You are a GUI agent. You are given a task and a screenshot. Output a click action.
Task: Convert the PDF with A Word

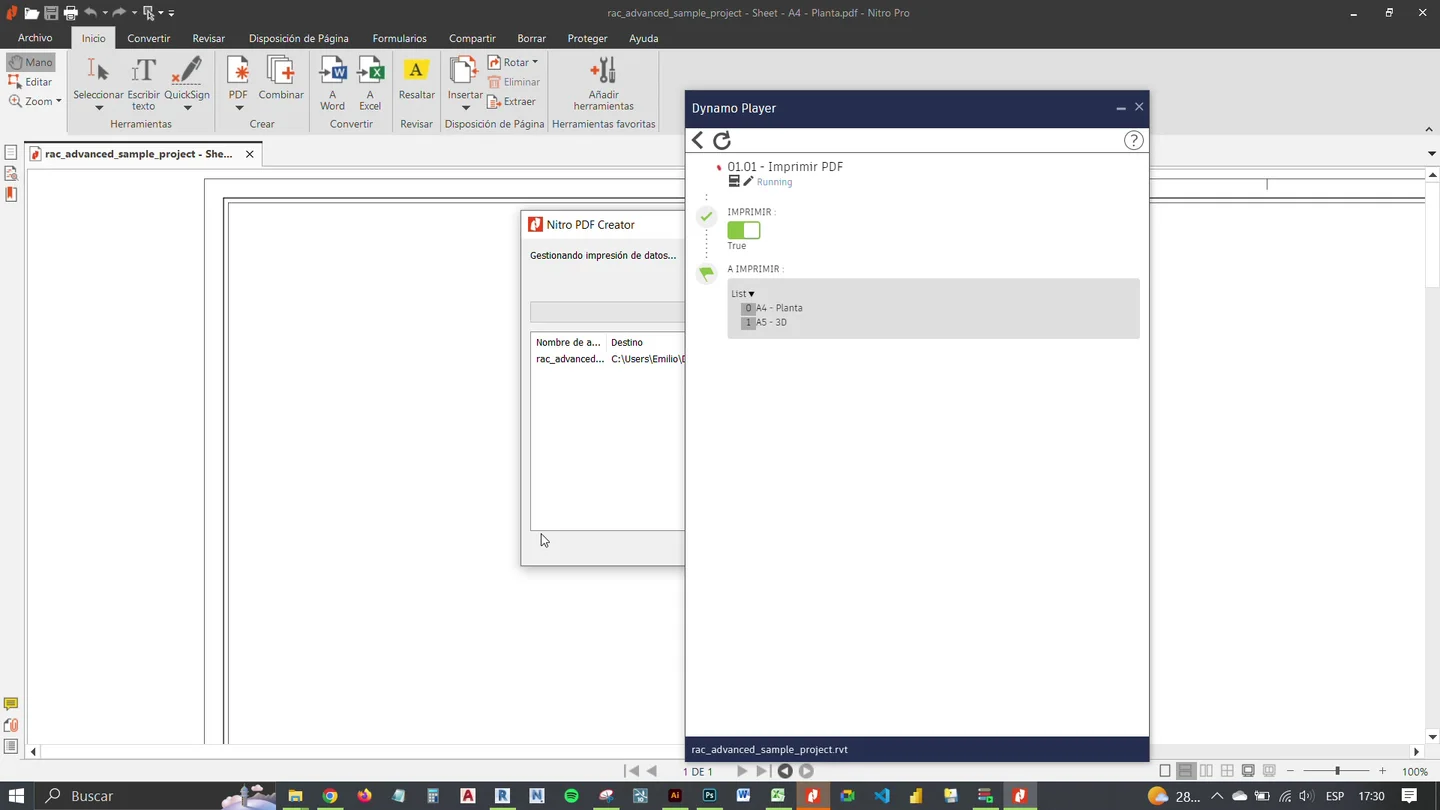tap(332, 84)
